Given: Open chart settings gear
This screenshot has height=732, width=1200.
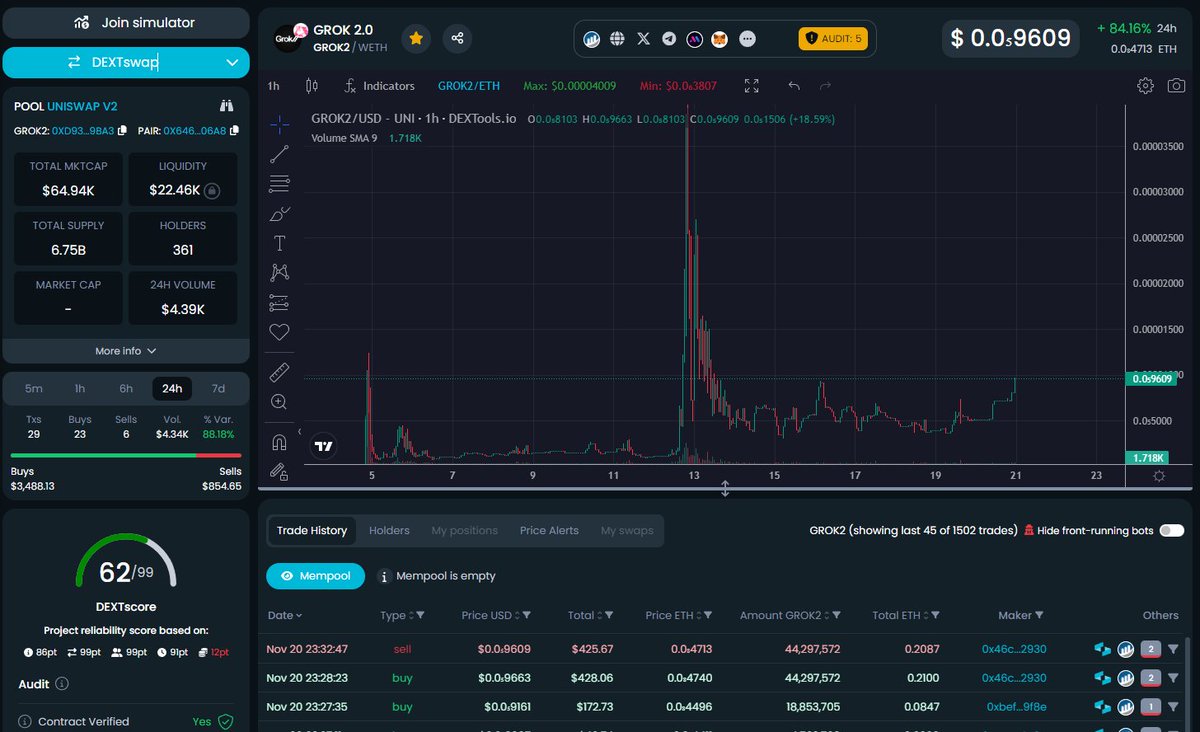Looking at the screenshot, I should tap(1146, 86).
